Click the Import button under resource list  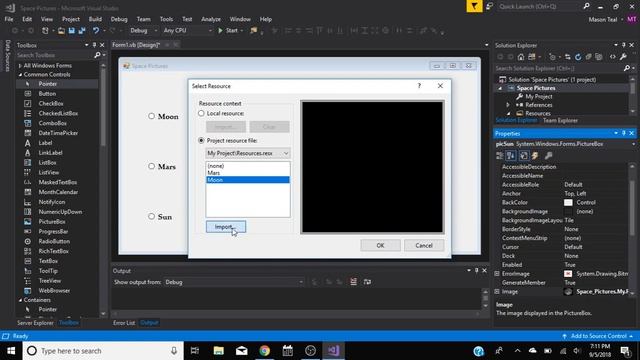226,227
